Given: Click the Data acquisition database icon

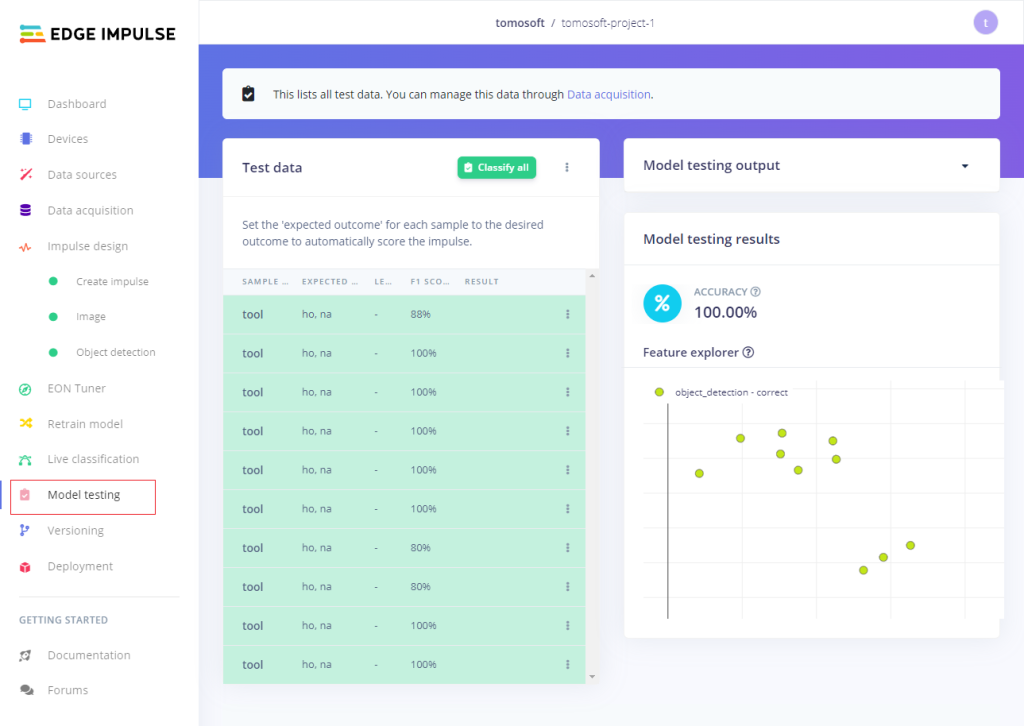Looking at the screenshot, I should (26, 210).
